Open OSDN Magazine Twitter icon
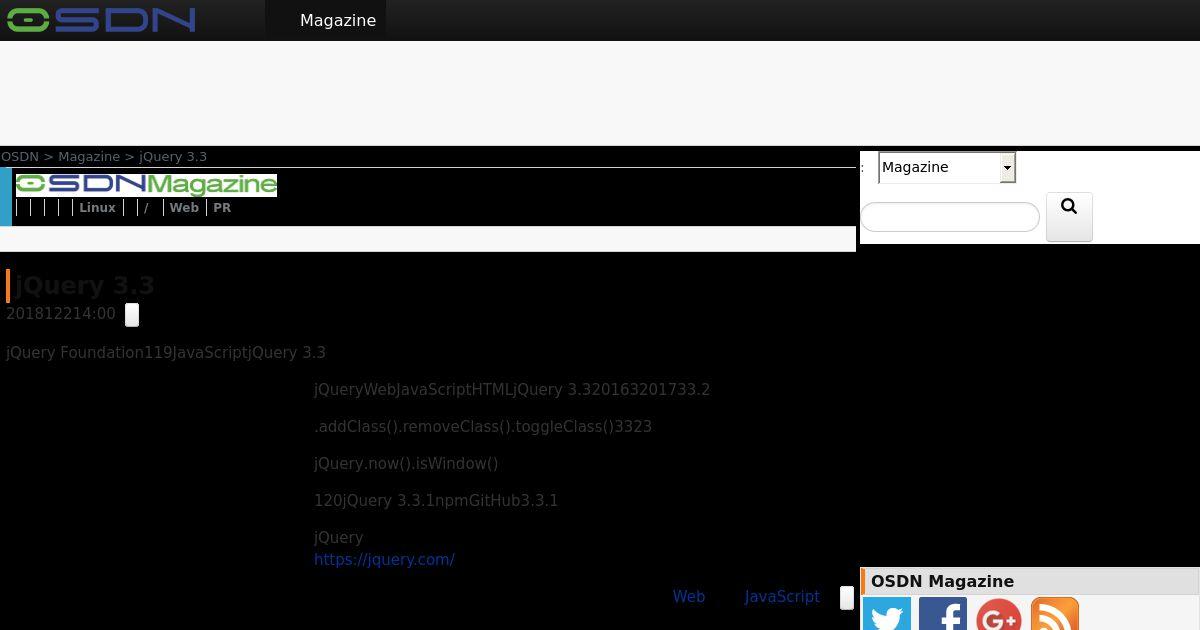Screen dimensions: 1200x630 pos(887,616)
